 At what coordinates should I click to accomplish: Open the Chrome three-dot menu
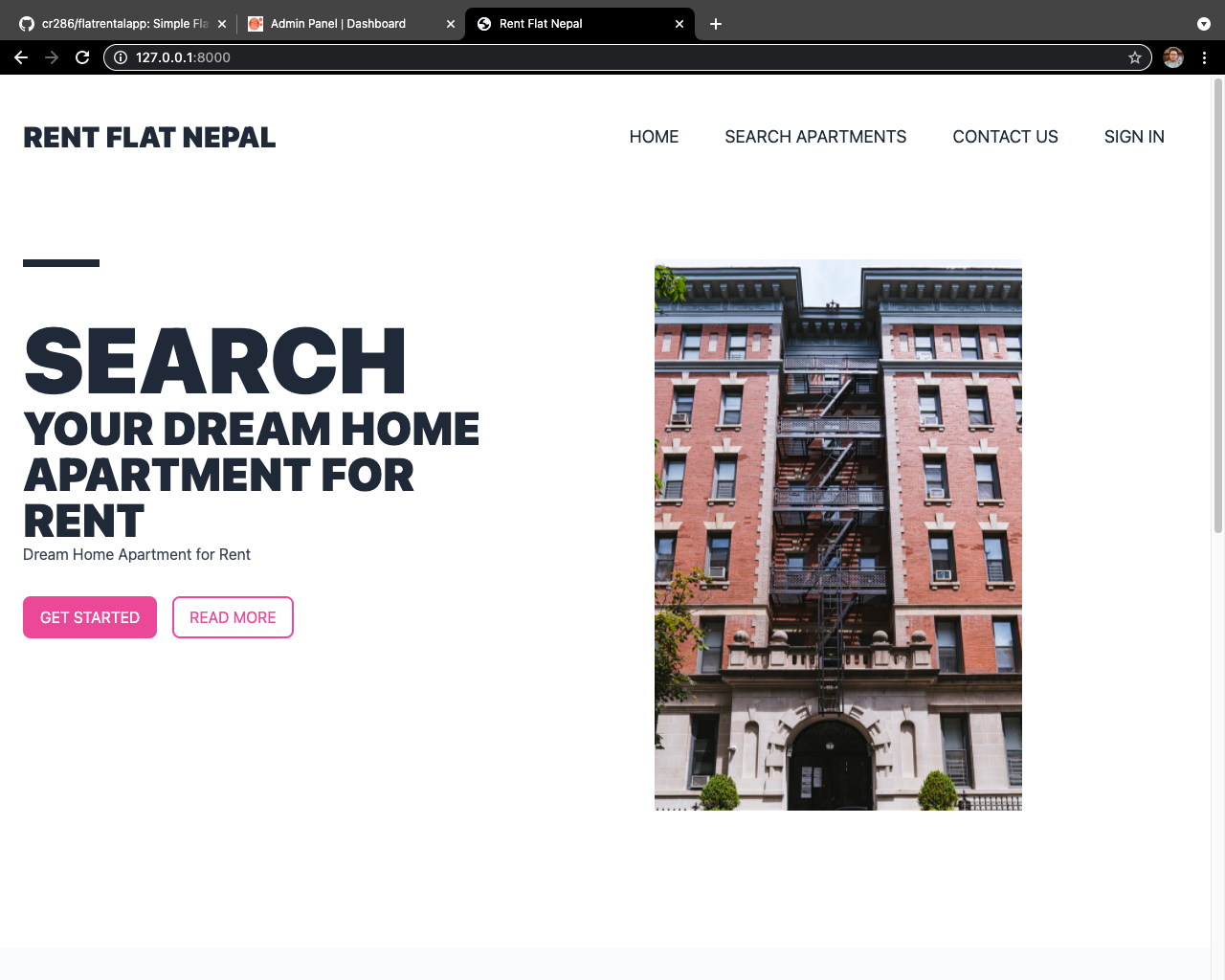pyautogui.click(x=1204, y=57)
